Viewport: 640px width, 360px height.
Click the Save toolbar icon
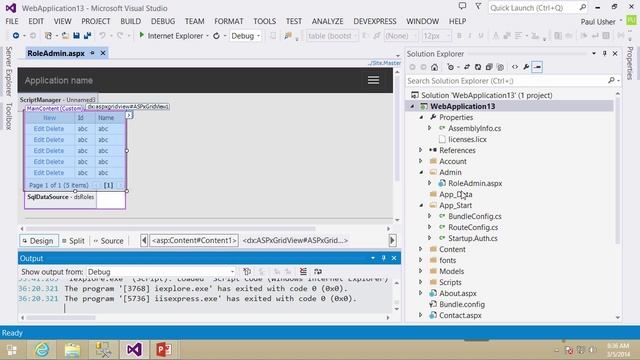pyautogui.click(x=76, y=36)
